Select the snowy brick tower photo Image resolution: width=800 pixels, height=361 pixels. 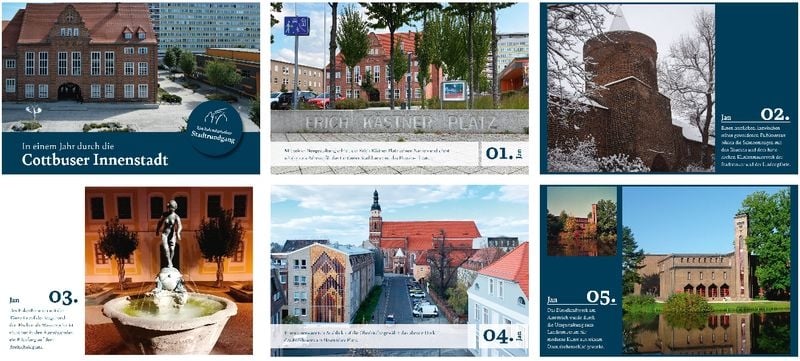coord(631,88)
